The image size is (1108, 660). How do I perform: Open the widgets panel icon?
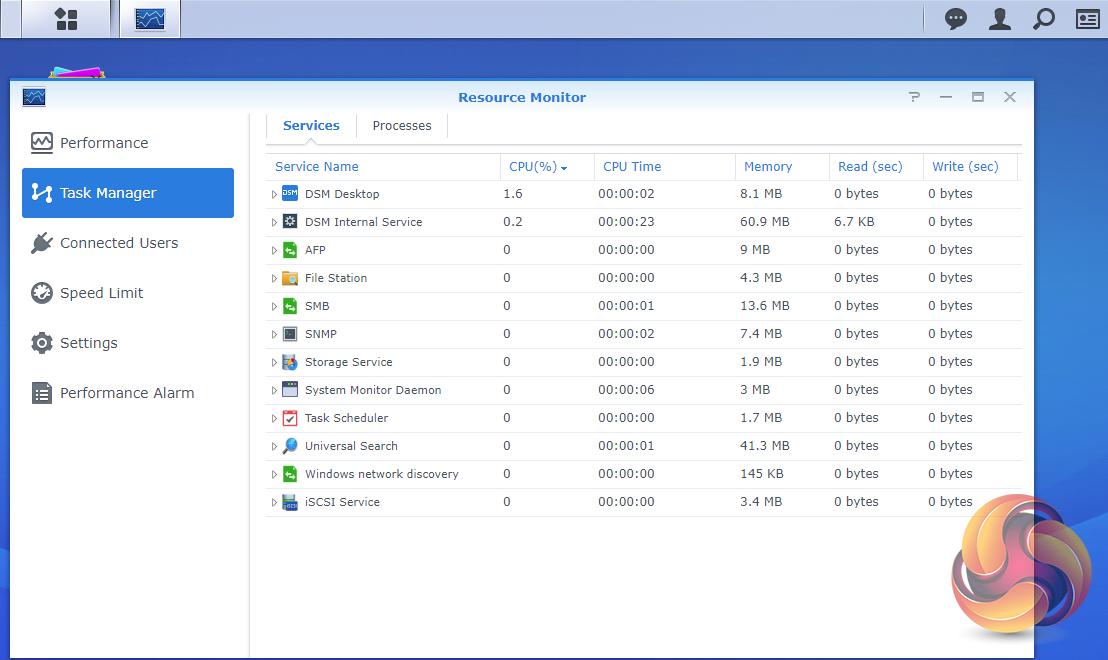[1087, 19]
